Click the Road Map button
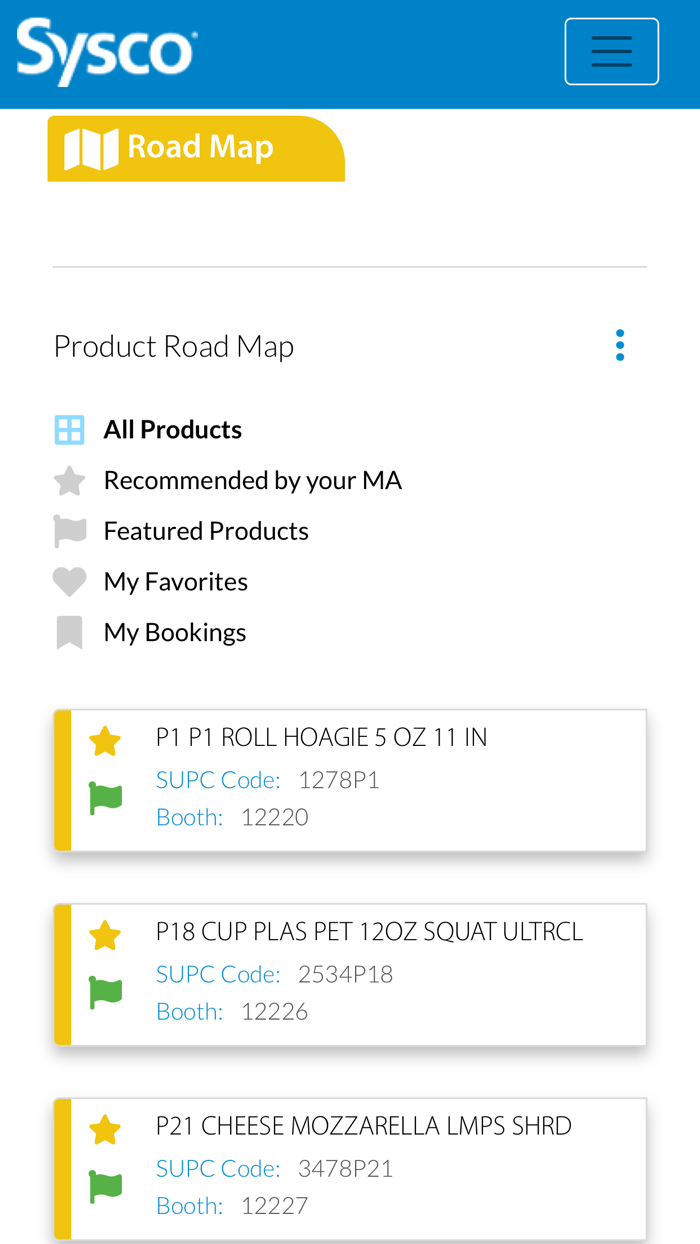700x1244 pixels. (x=196, y=147)
